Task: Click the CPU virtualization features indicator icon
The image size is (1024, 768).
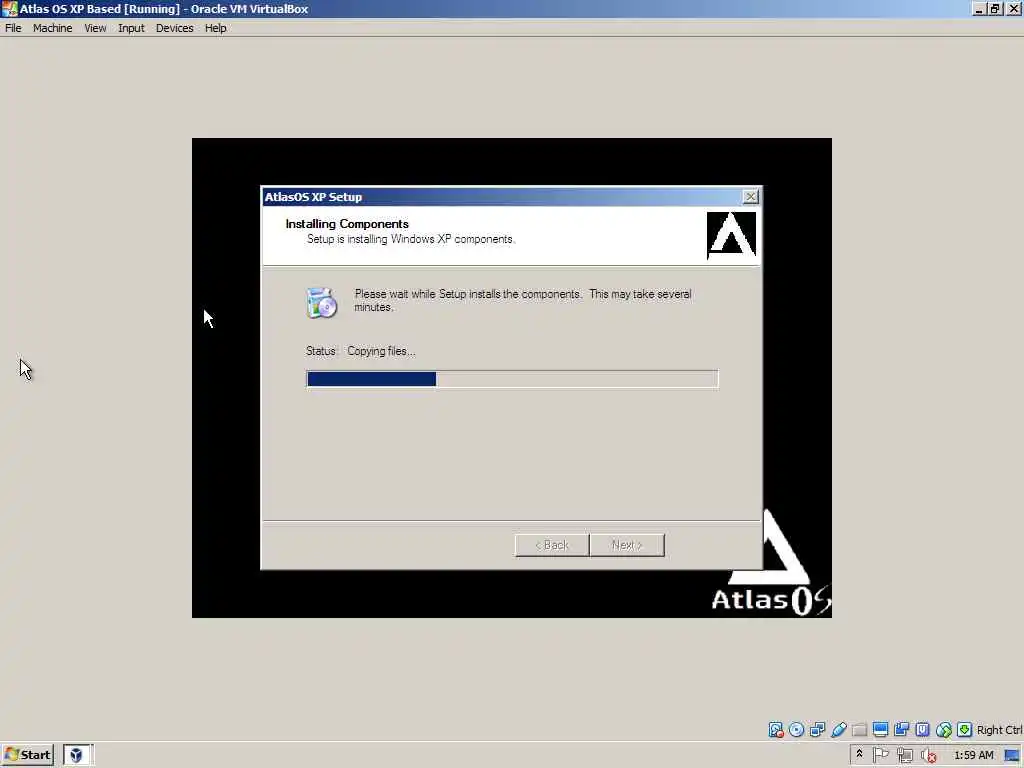Action: tap(922, 729)
